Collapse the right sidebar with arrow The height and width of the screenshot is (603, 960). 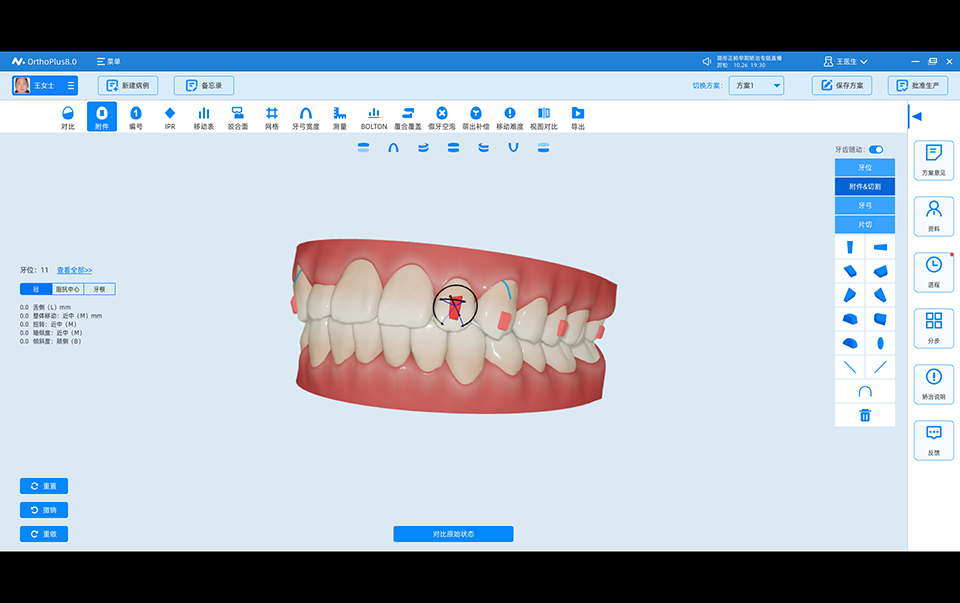916,116
